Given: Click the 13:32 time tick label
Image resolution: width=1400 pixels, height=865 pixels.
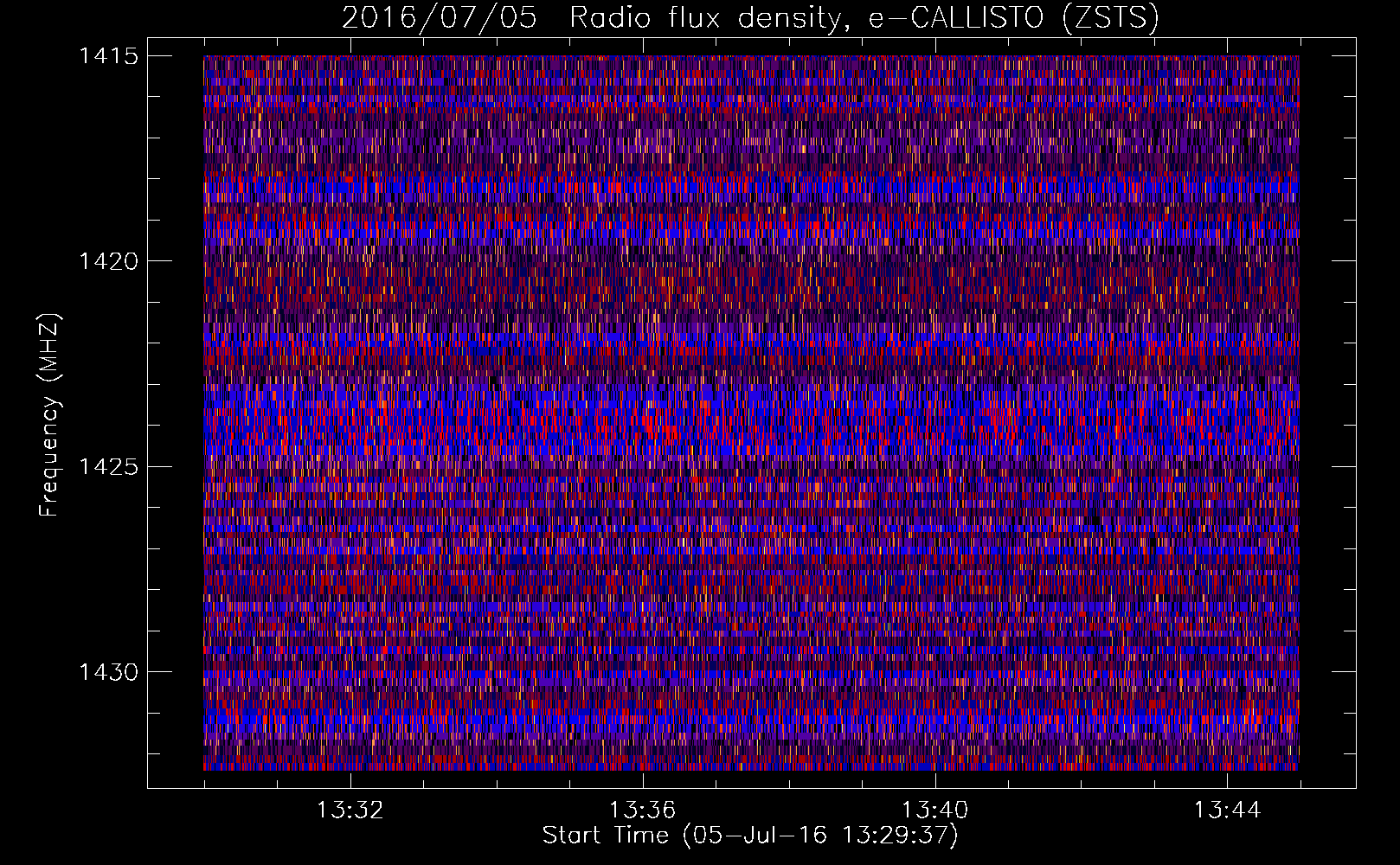Looking at the screenshot, I should (x=350, y=811).
